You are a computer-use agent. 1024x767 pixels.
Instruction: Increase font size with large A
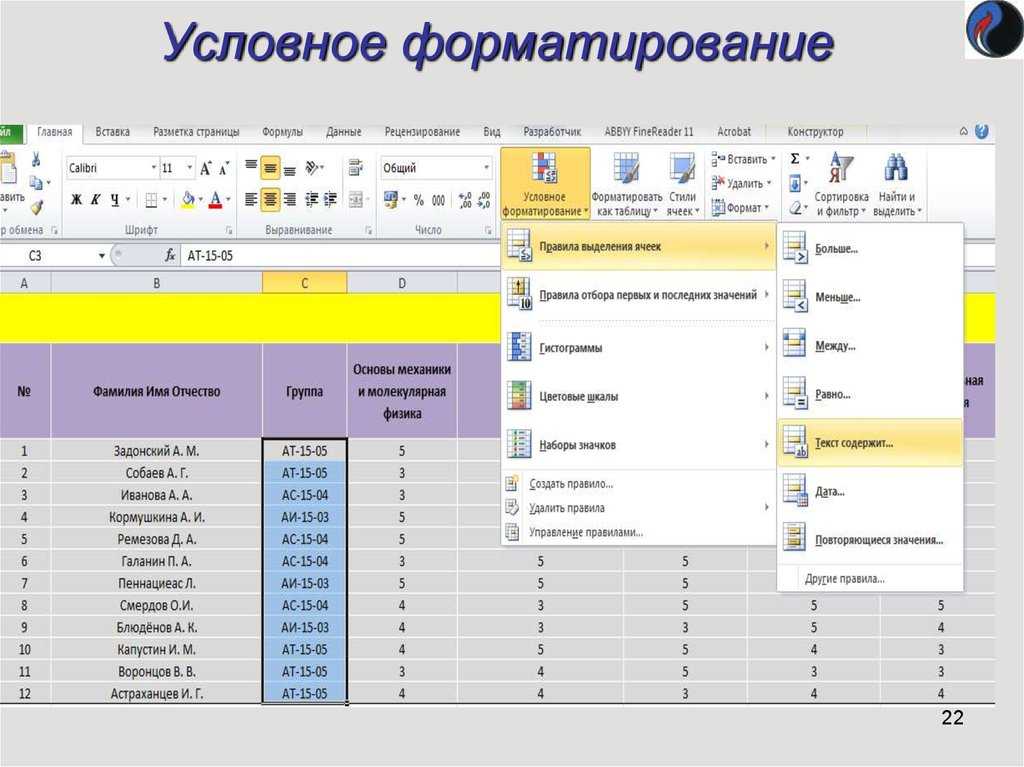(x=205, y=169)
